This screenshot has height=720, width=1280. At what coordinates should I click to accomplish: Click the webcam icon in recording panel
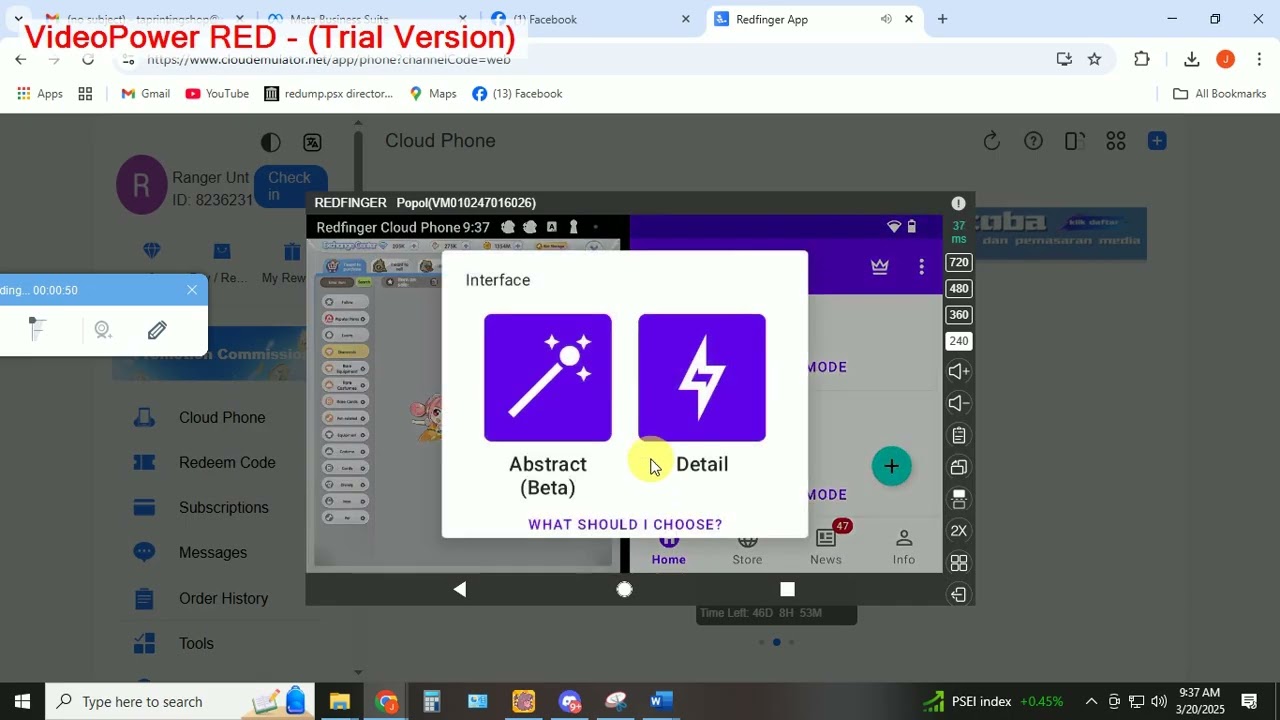pos(103,330)
